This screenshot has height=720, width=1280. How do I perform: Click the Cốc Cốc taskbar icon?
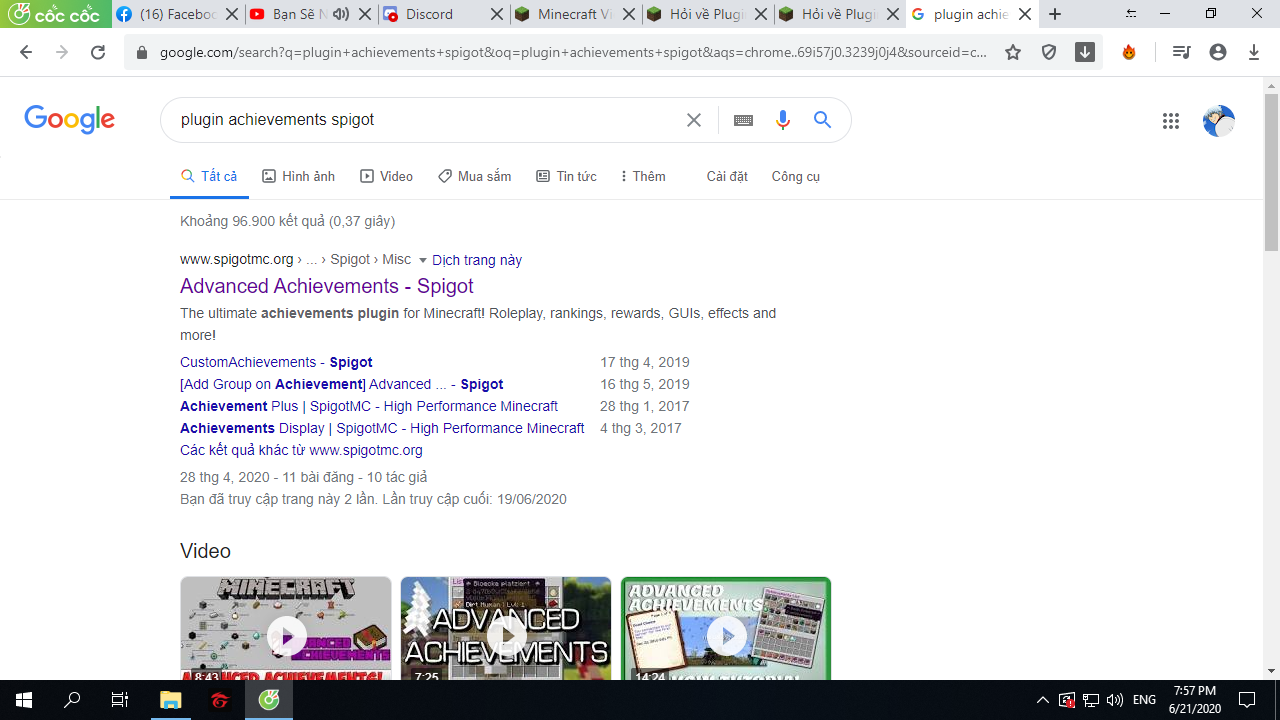(269, 700)
